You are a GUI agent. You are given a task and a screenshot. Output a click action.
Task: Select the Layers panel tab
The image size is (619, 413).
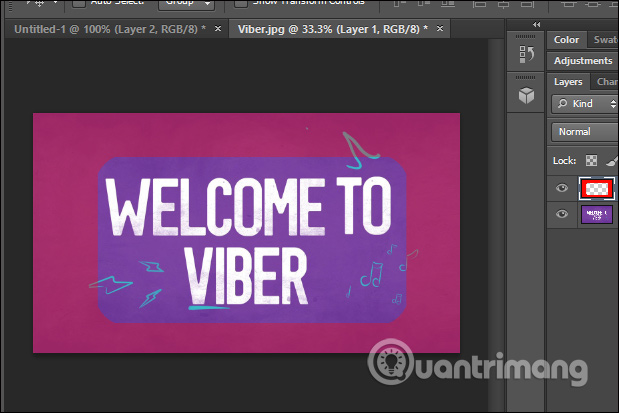click(568, 82)
